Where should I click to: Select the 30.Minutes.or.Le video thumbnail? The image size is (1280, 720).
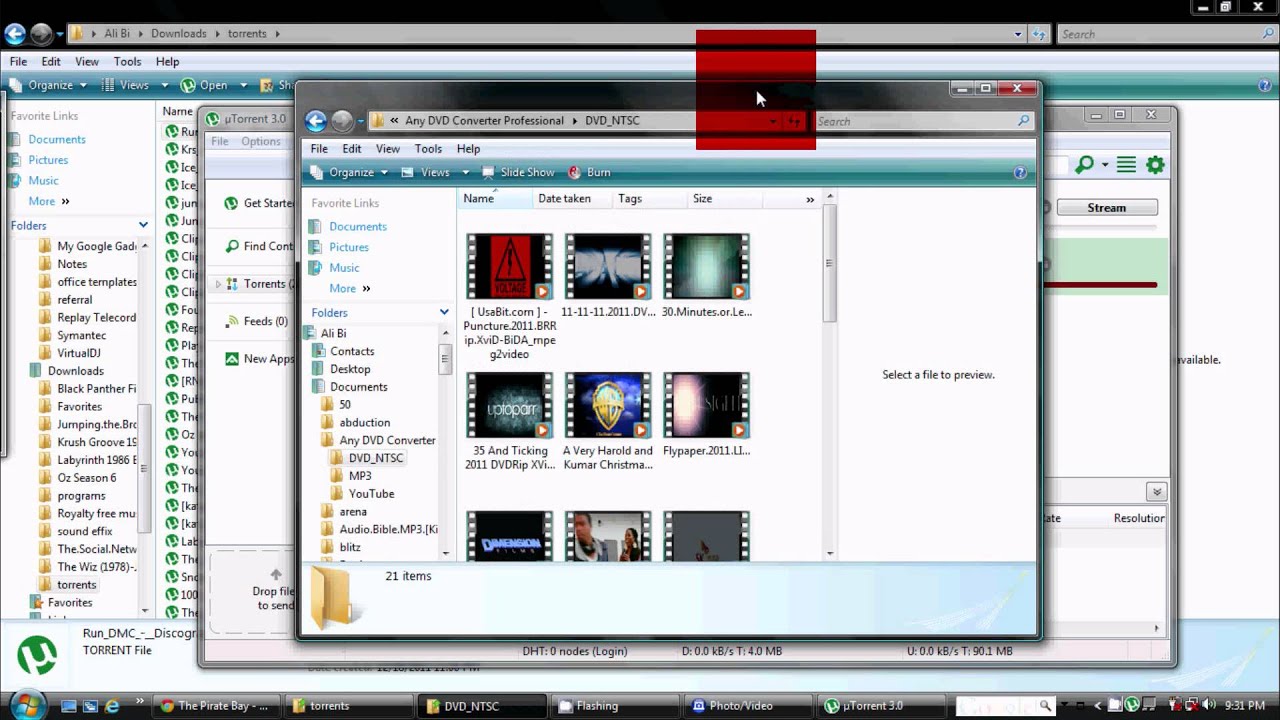click(x=706, y=267)
